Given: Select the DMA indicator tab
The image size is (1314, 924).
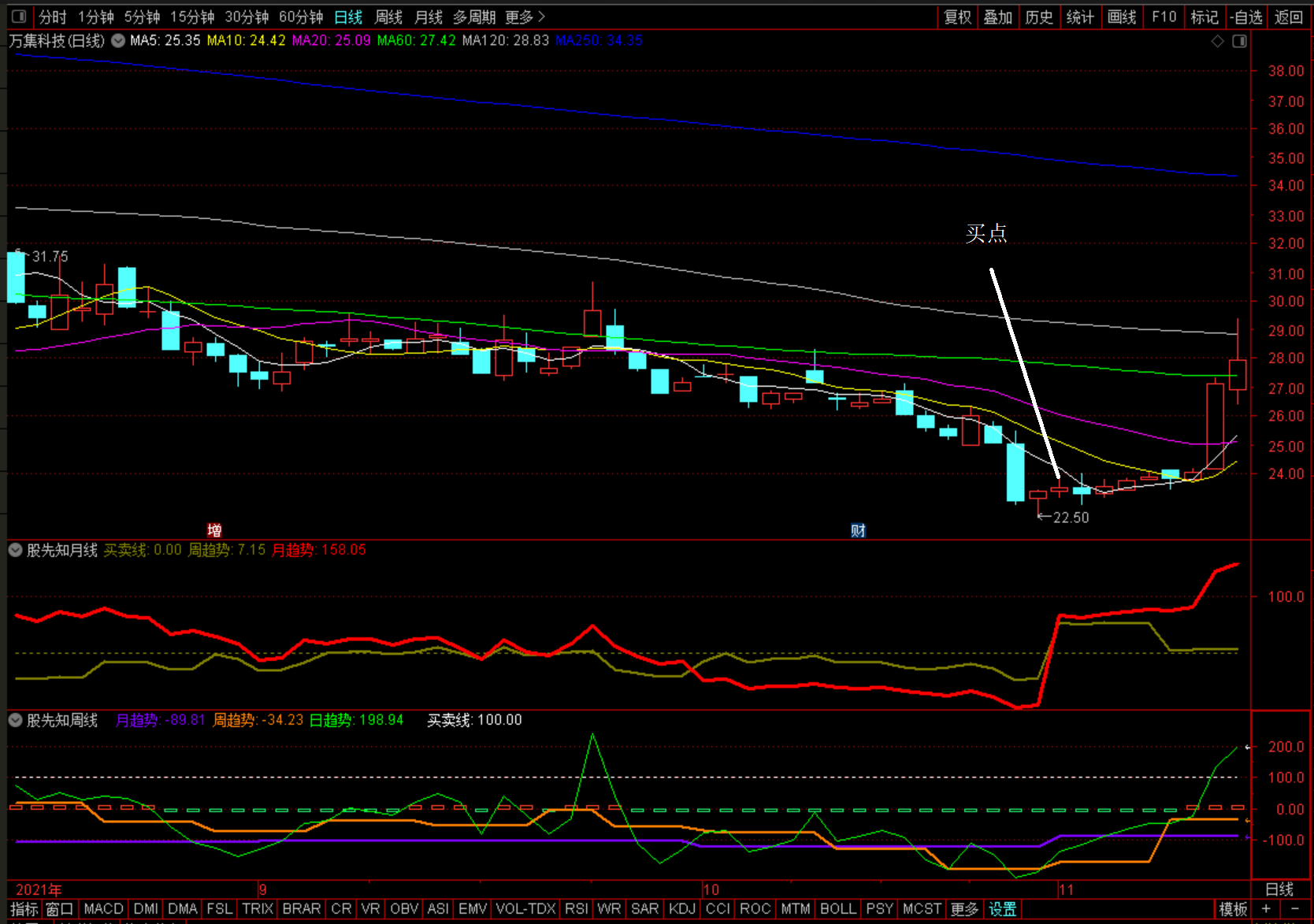Looking at the screenshot, I should (183, 909).
